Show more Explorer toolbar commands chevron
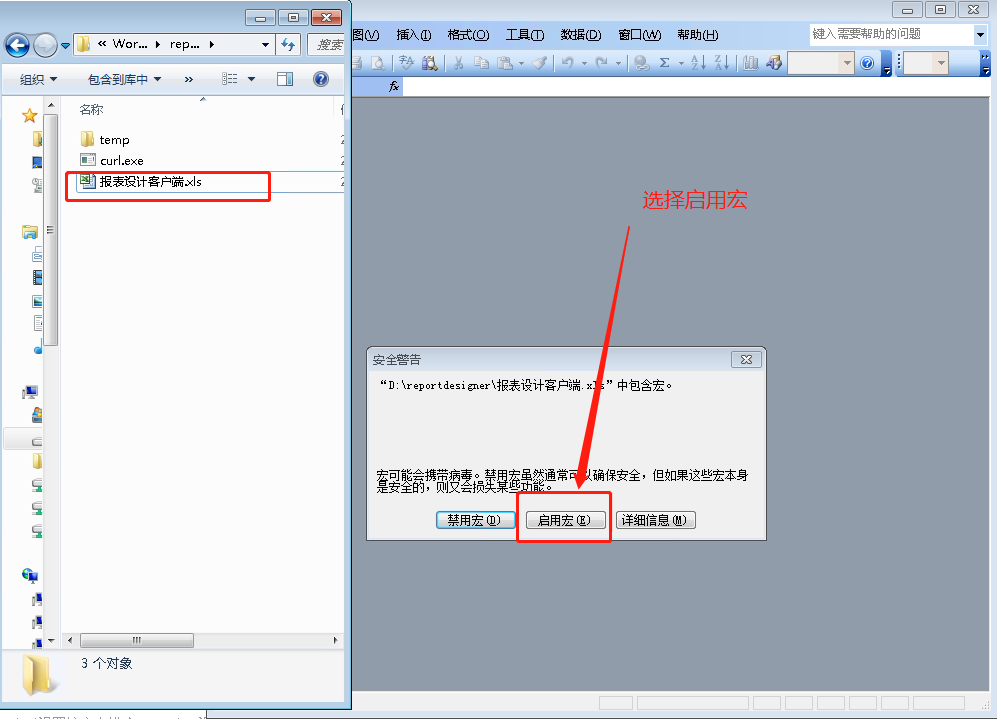The width and height of the screenshot is (1001, 723). coord(188,79)
